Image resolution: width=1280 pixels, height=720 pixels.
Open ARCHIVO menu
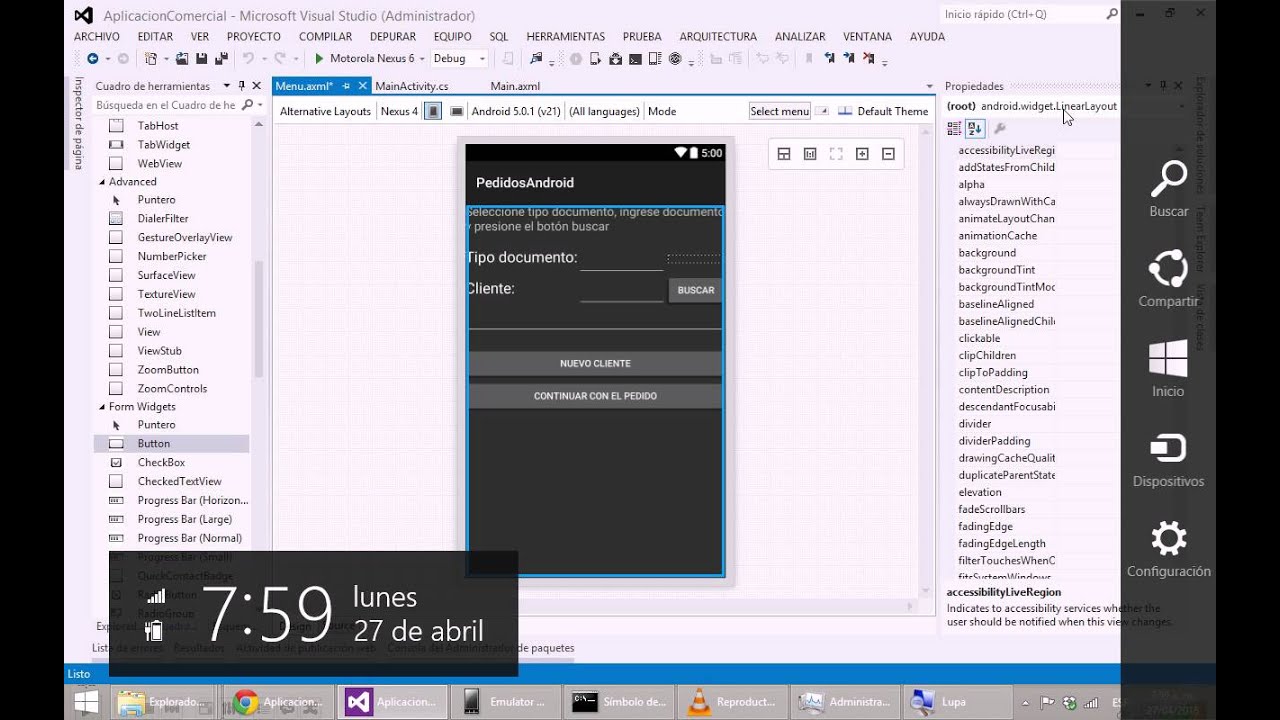[x=97, y=37]
